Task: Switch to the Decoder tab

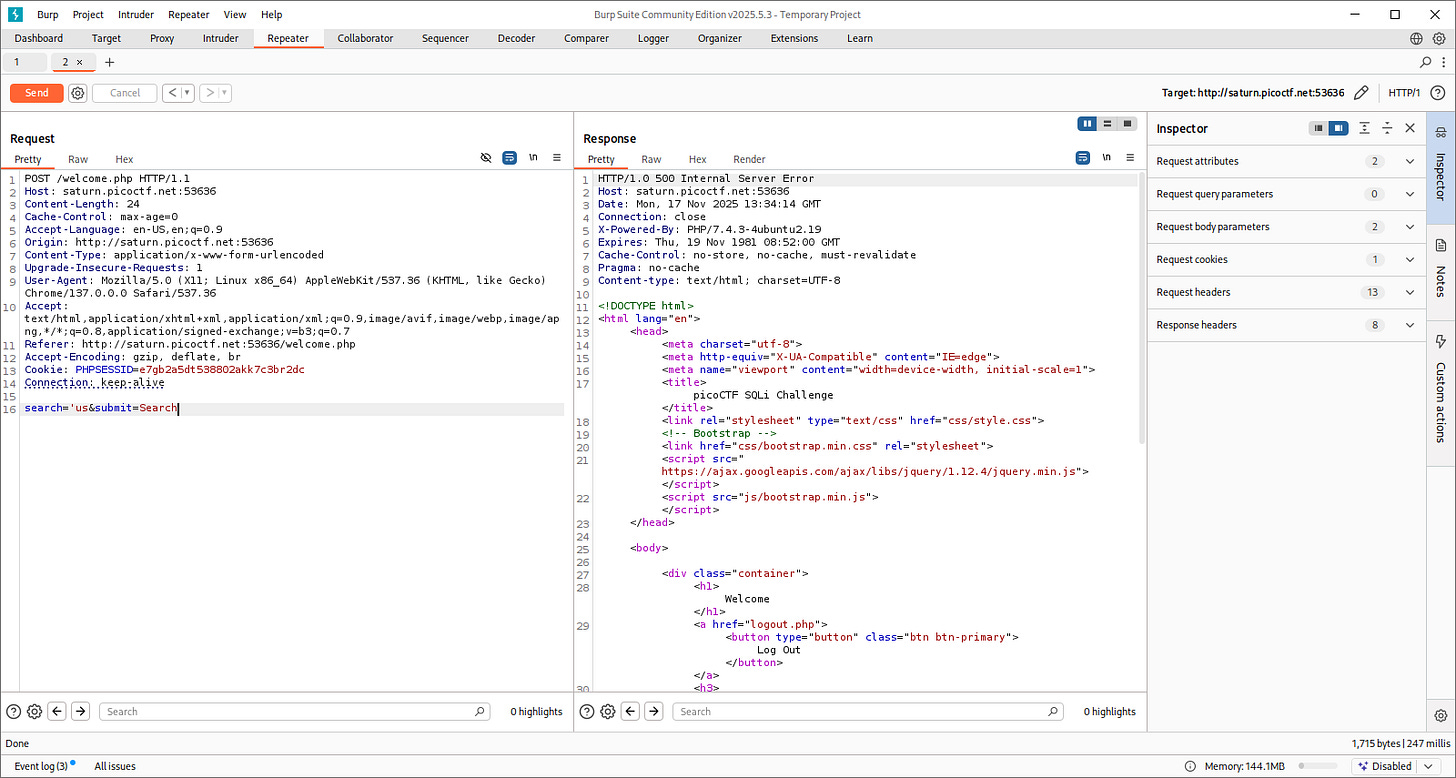Action: click(x=517, y=39)
